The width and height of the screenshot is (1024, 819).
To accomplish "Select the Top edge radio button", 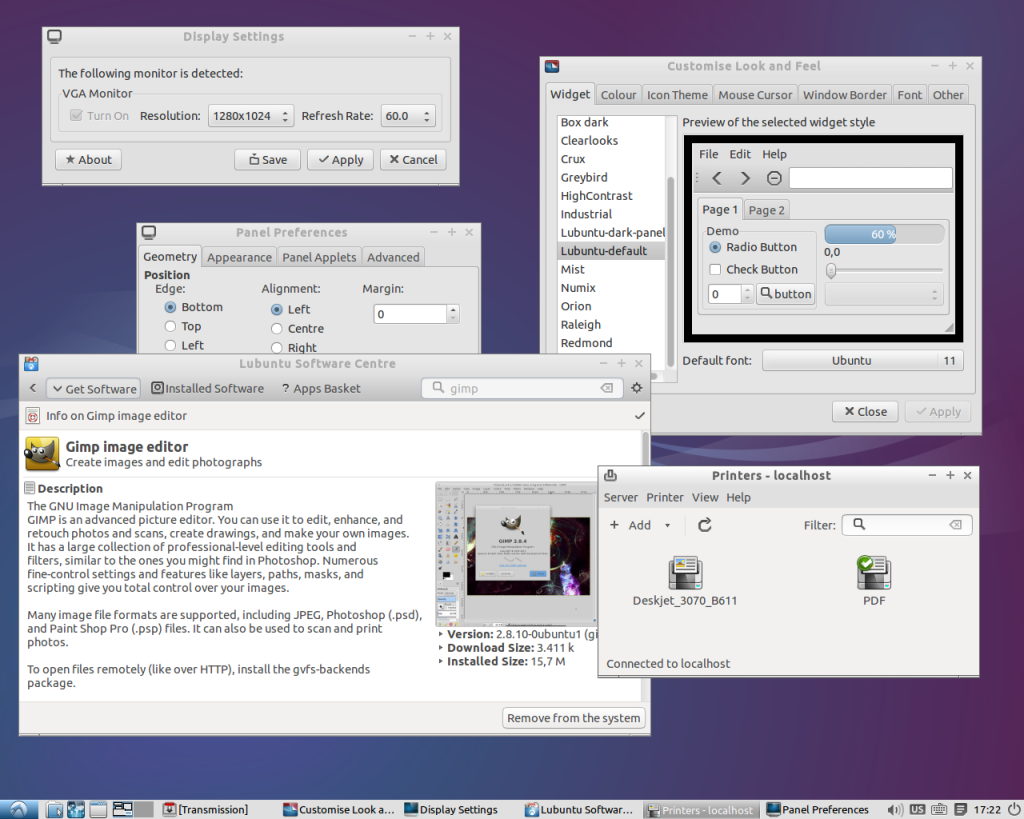I will (171, 326).
